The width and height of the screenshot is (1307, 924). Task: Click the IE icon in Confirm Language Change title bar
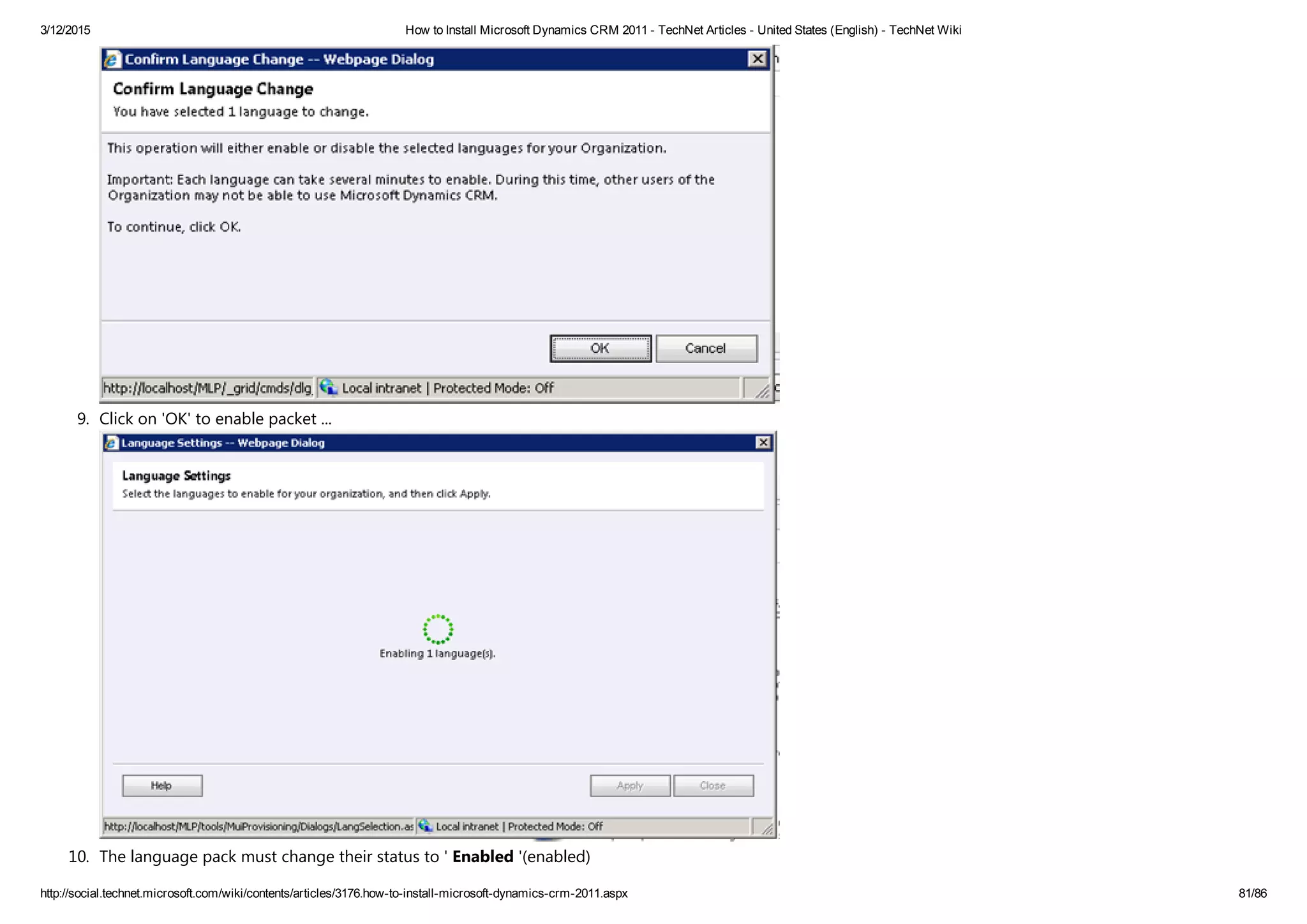(112, 59)
